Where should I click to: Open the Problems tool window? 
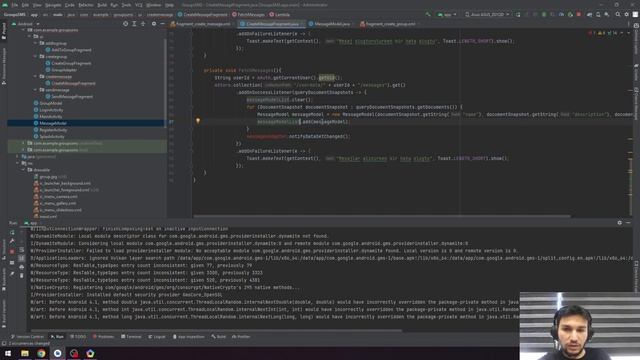104,337
